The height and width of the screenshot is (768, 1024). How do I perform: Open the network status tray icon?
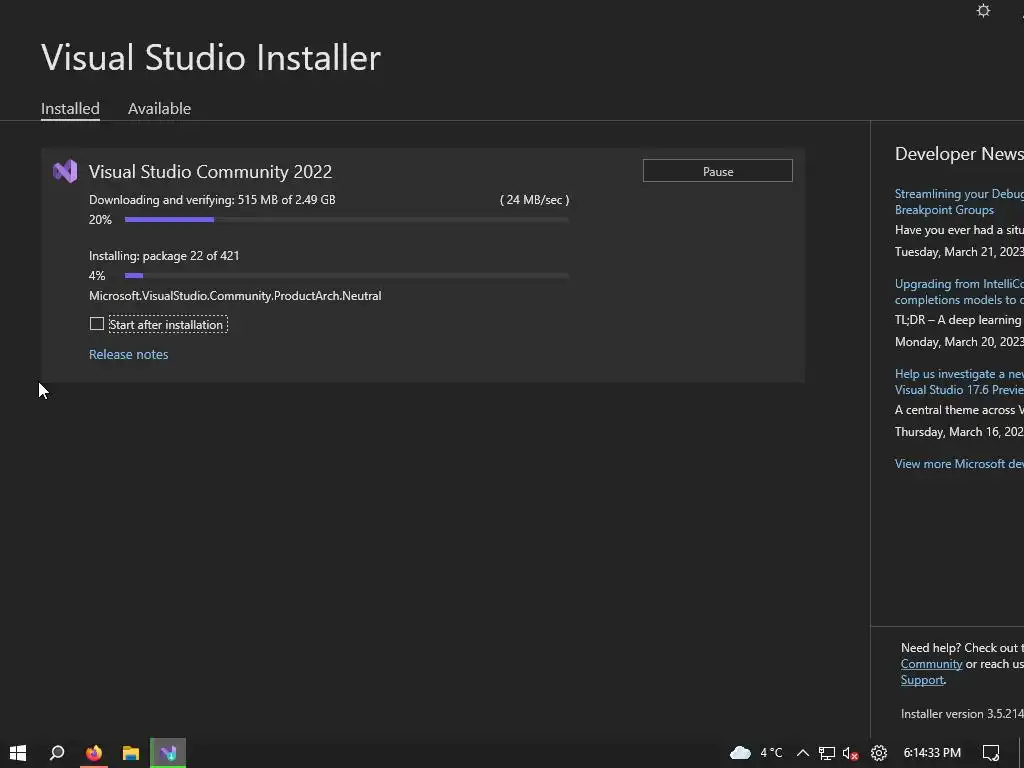[x=827, y=753]
